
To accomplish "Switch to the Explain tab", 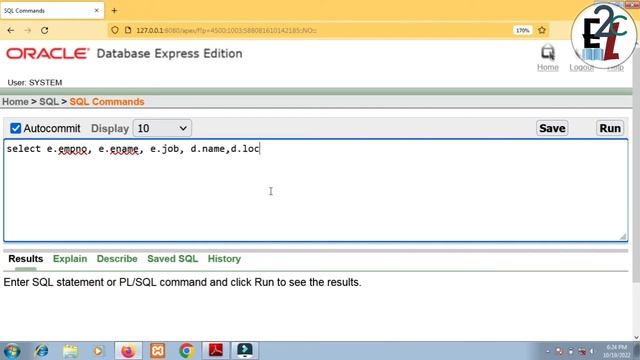I will pyautogui.click(x=70, y=259).
